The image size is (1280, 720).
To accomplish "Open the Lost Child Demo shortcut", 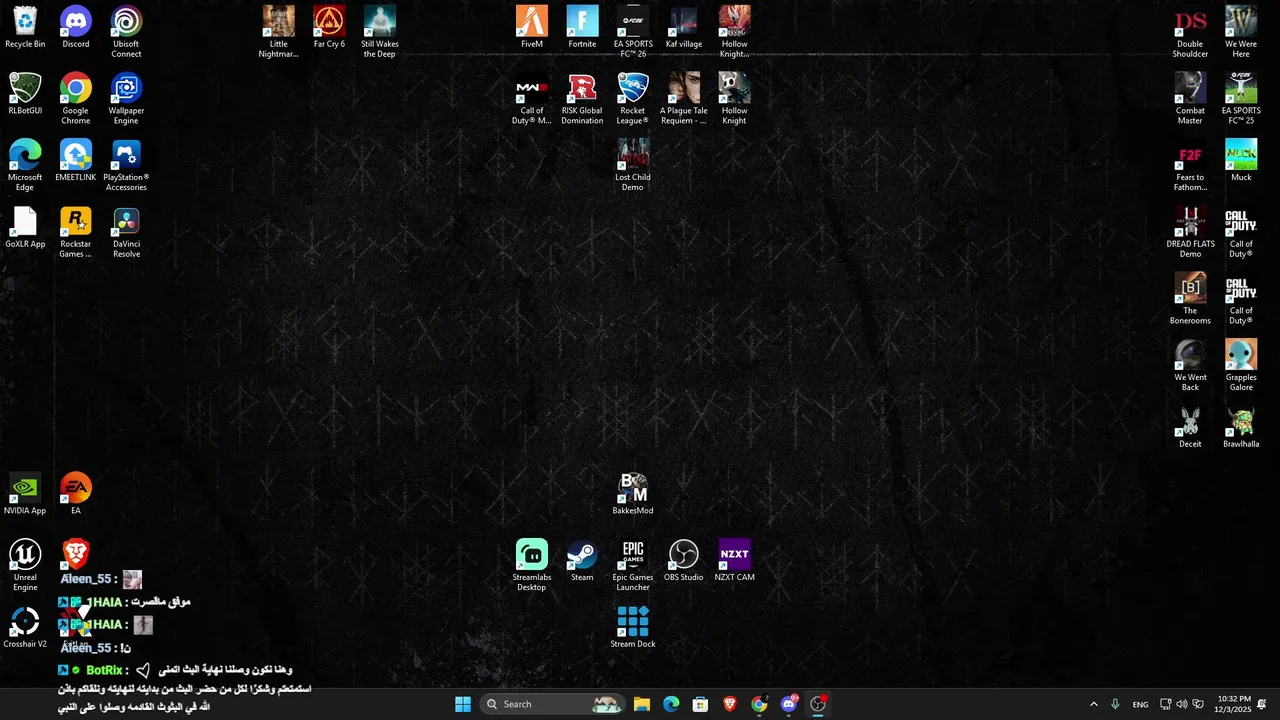I will click(633, 166).
